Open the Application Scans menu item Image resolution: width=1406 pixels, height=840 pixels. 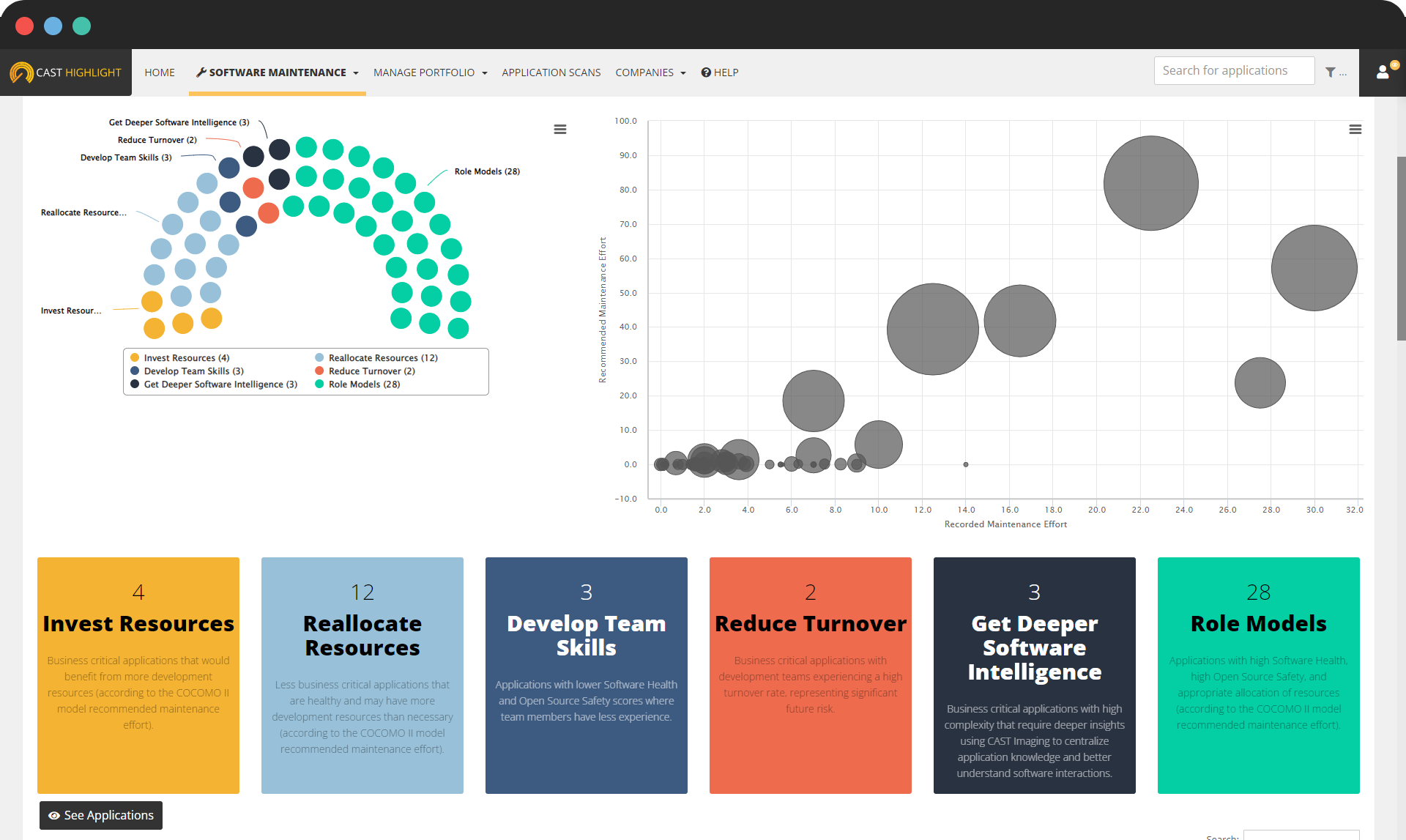point(551,73)
